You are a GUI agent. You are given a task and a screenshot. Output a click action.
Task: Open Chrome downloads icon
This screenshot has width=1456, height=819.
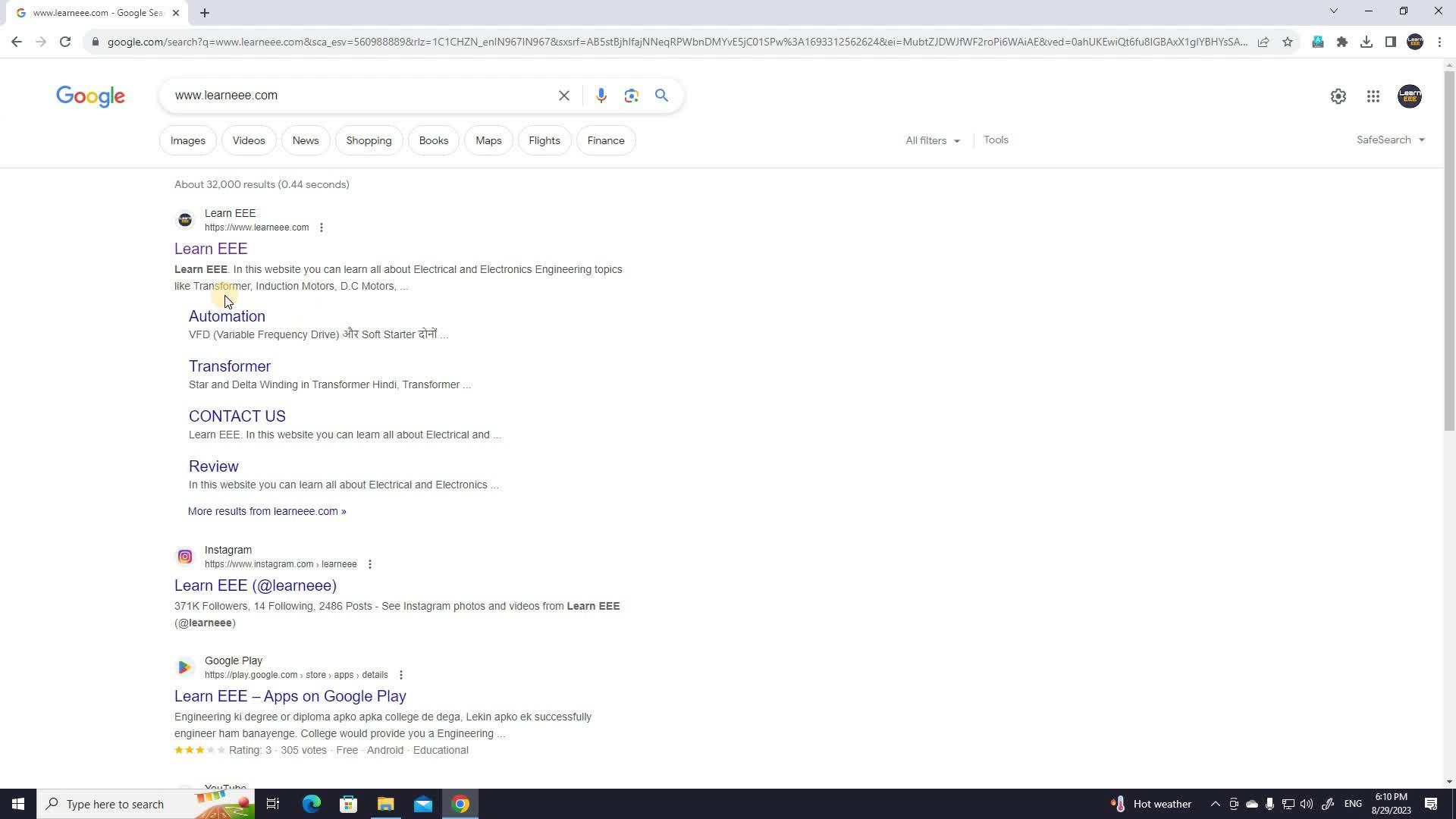[1367, 42]
